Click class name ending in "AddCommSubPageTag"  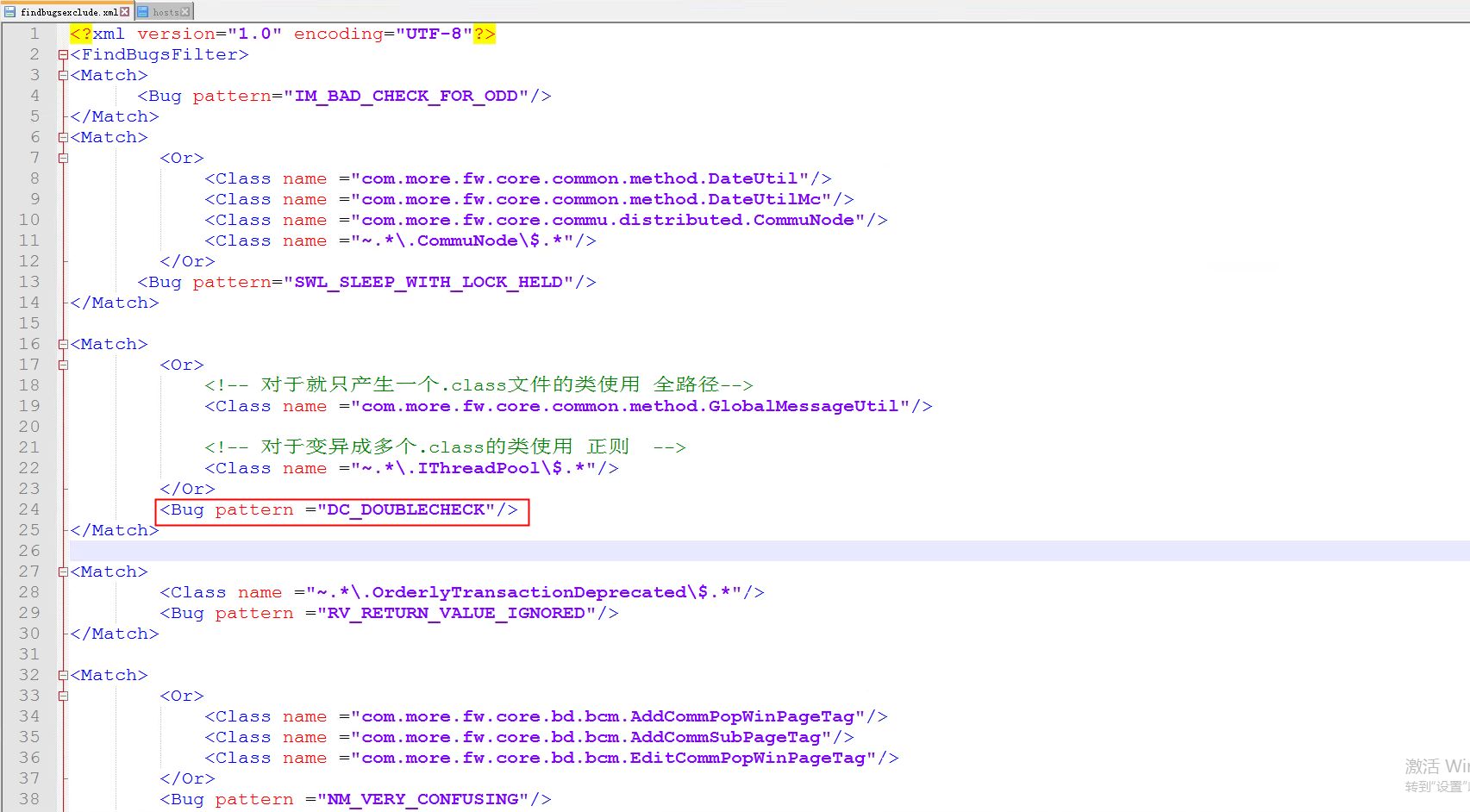point(591,737)
